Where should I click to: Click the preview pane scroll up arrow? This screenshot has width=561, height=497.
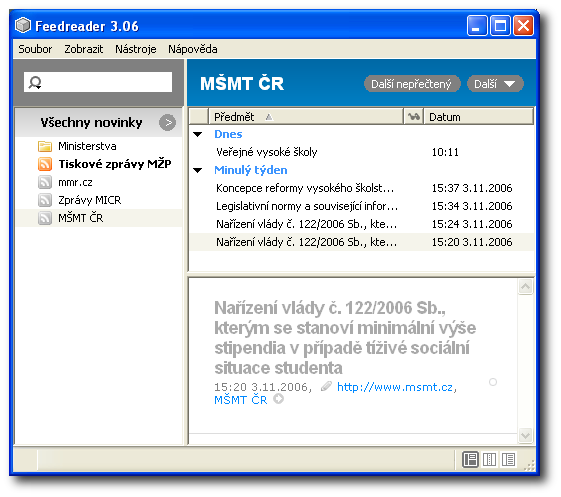click(x=526, y=287)
